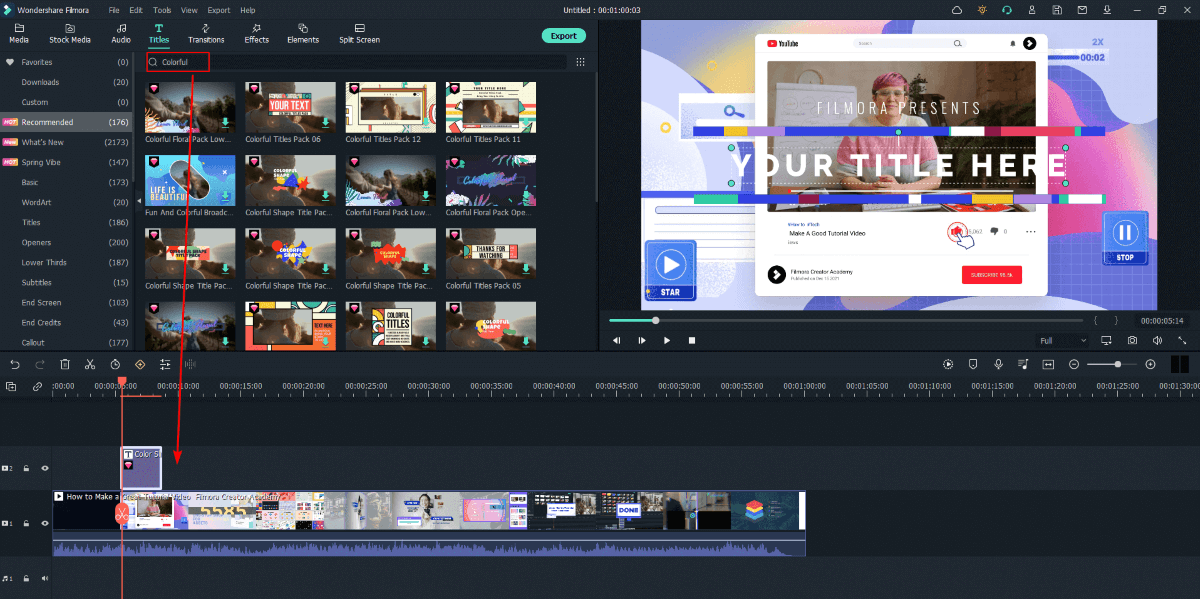
Task: Record voiceover with microphone icon
Action: [998, 365]
